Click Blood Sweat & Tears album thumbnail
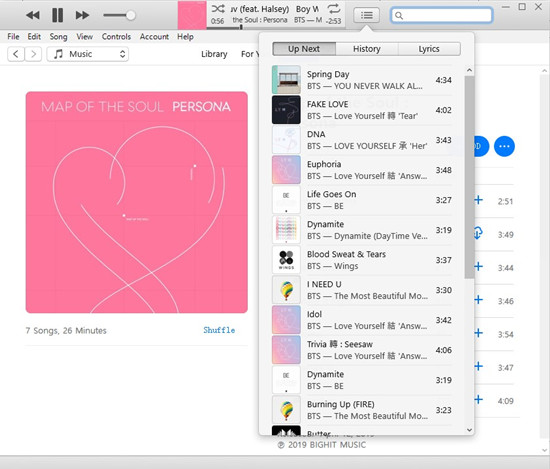Viewport: 550px width, 469px height. (286, 260)
